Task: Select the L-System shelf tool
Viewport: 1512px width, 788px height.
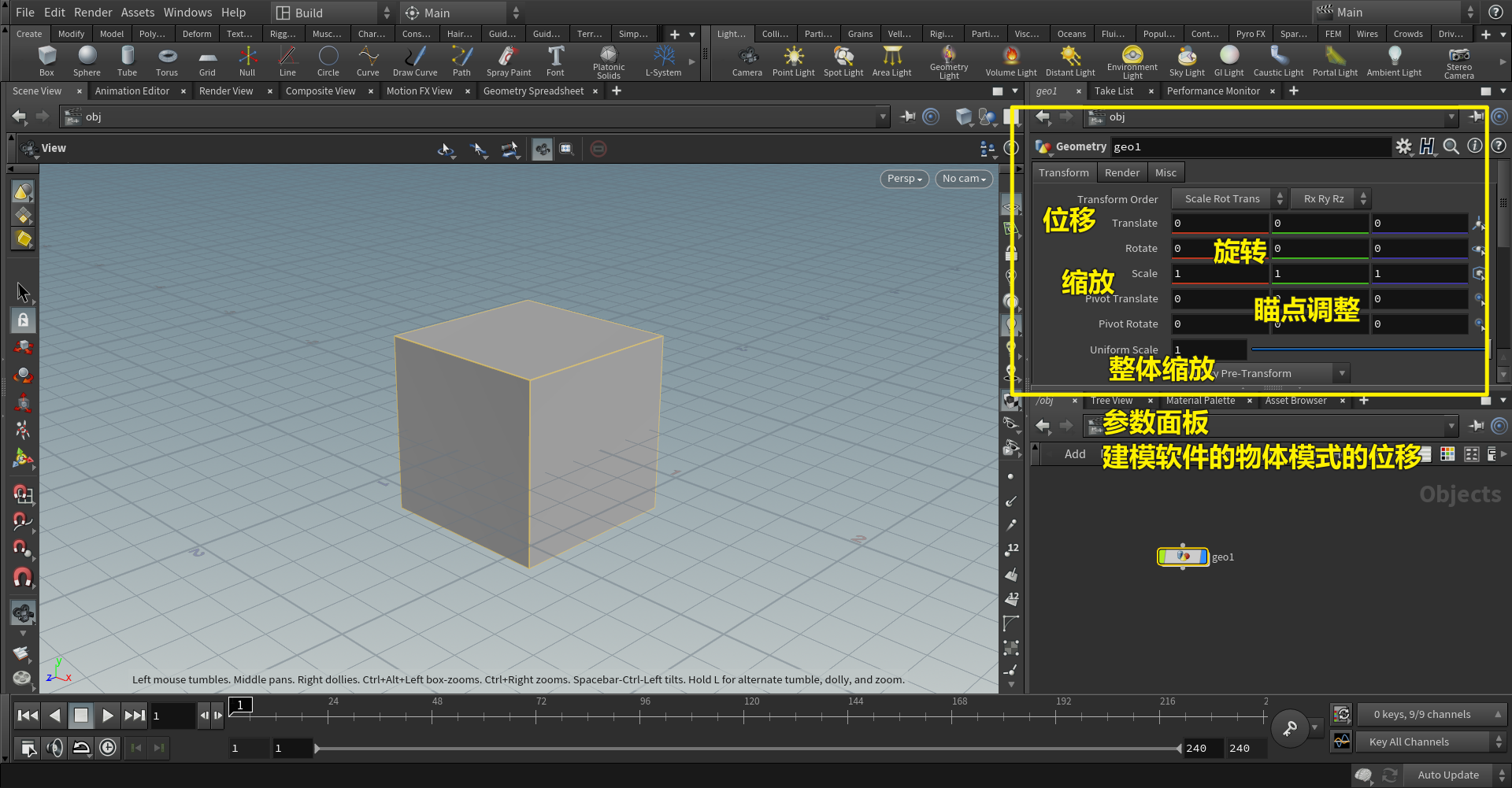Action: (663, 61)
